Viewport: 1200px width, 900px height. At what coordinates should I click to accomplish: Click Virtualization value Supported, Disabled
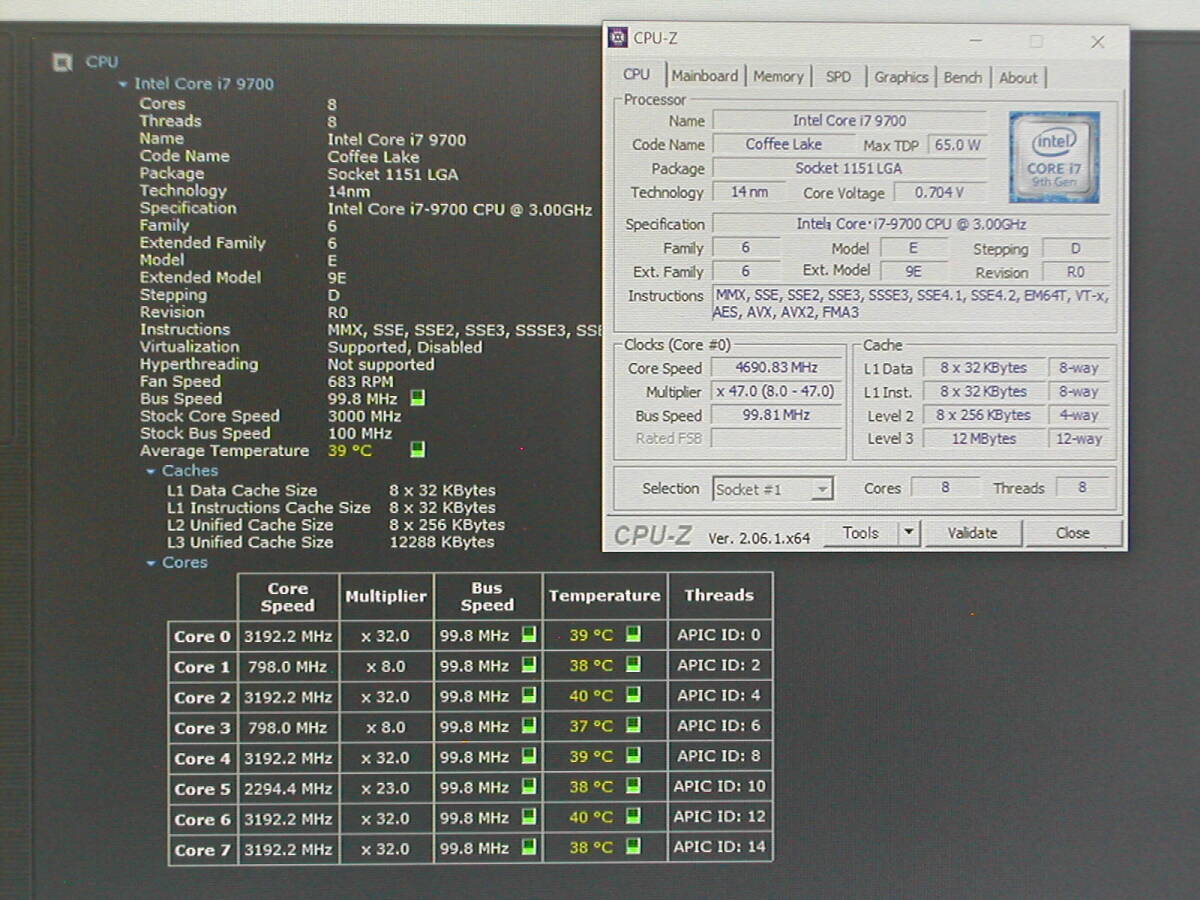(405, 347)
